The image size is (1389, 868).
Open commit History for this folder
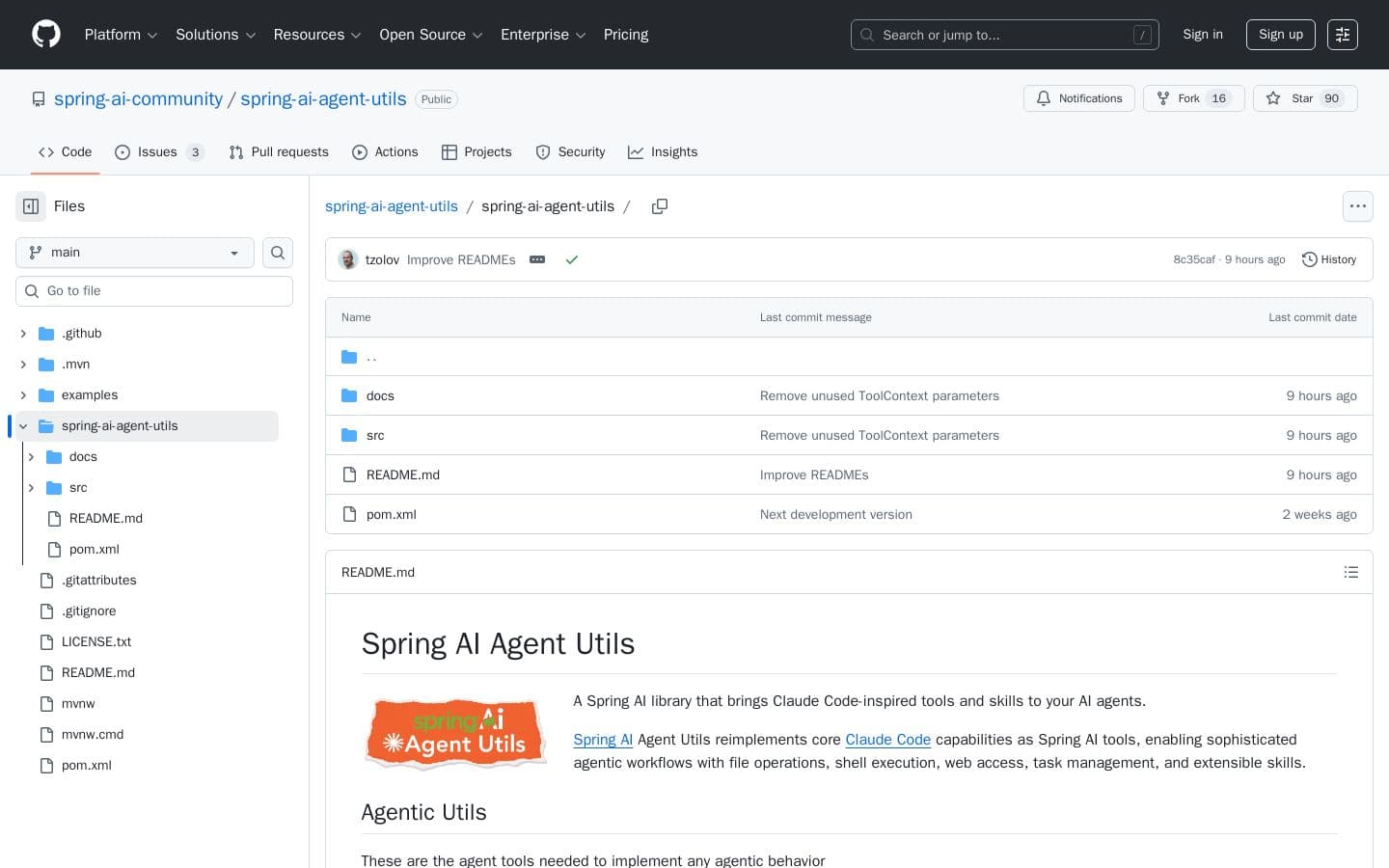(x=1328, y=259)
